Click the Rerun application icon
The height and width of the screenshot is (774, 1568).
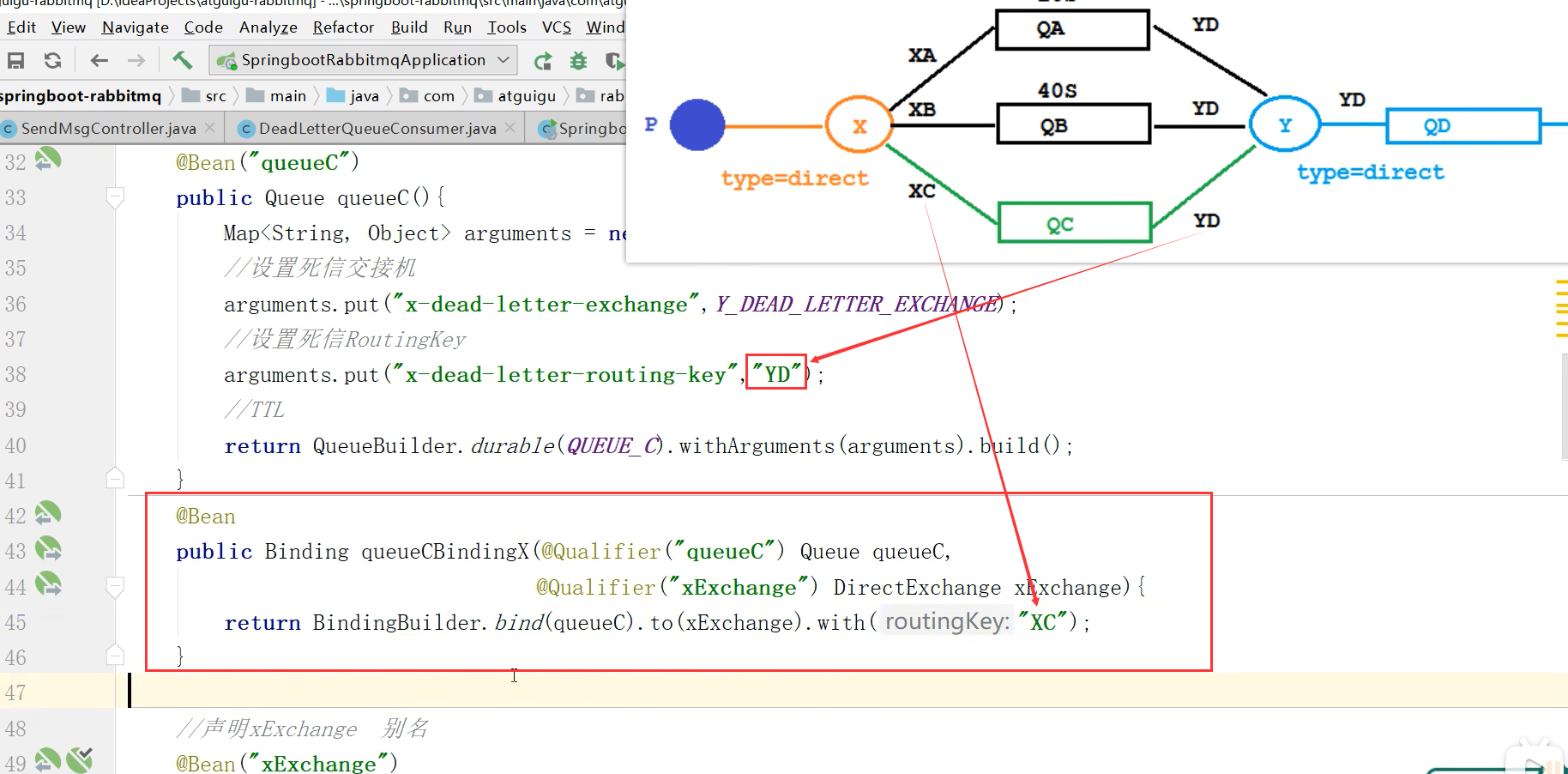pyautogui.click(x=543, y=61)
